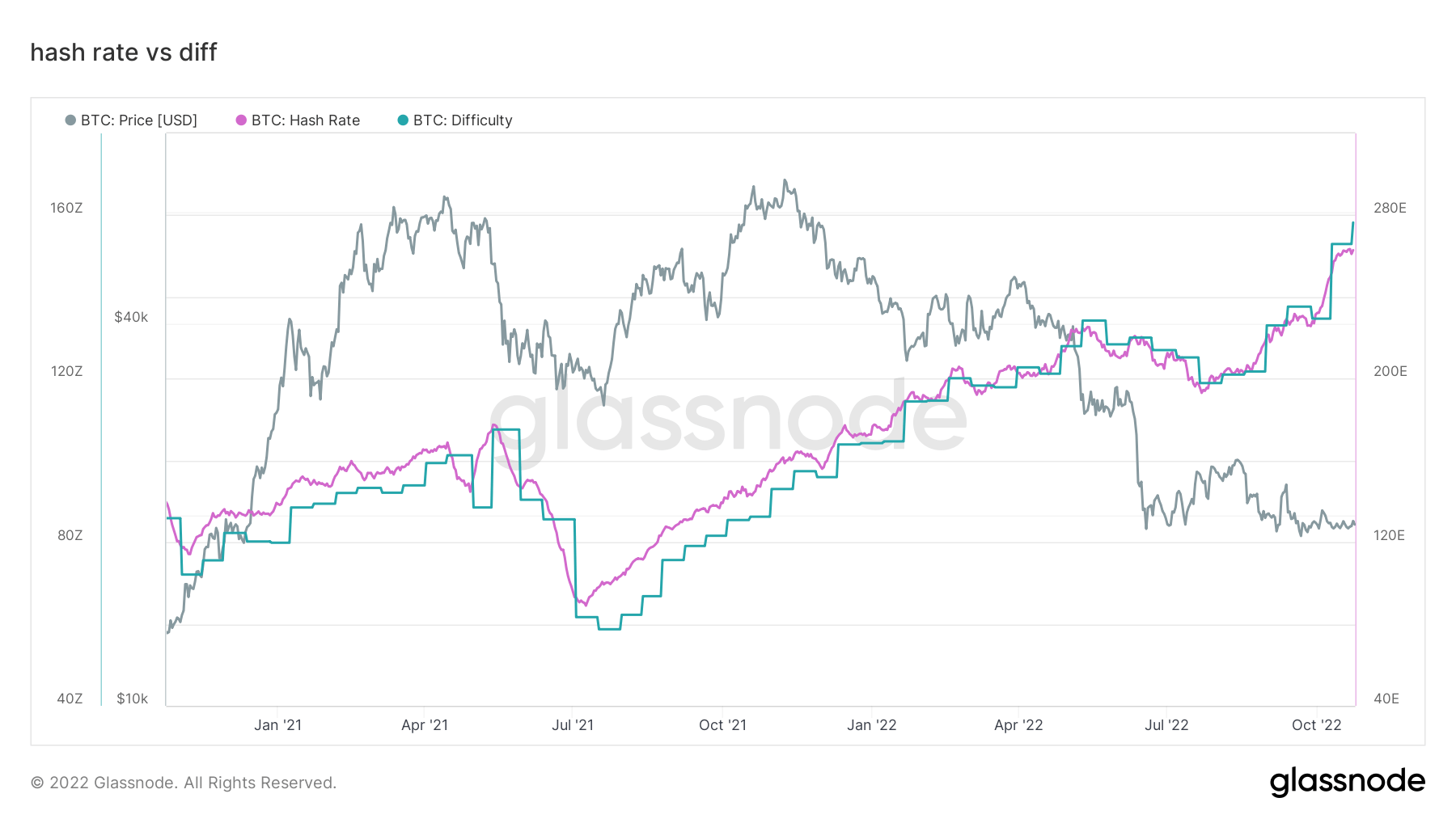Click the 280E hash rate axis label

click(x=1390, y=209)
